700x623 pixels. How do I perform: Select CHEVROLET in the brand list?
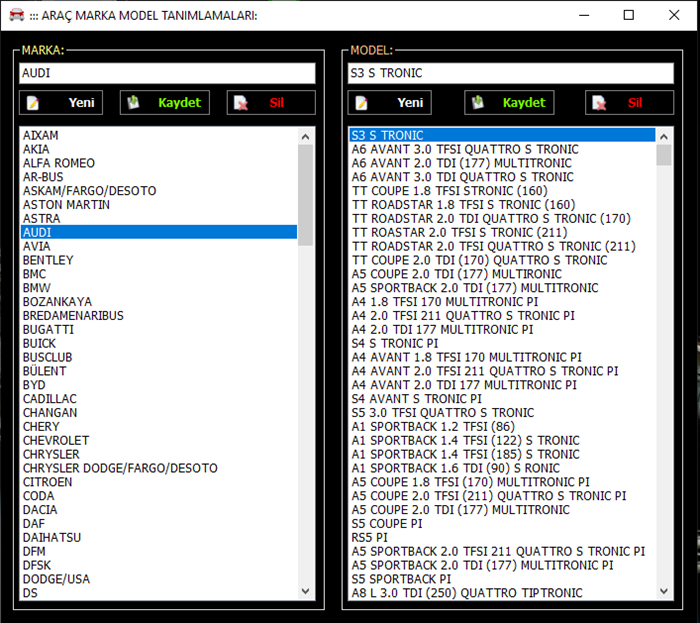coord(159,440)
